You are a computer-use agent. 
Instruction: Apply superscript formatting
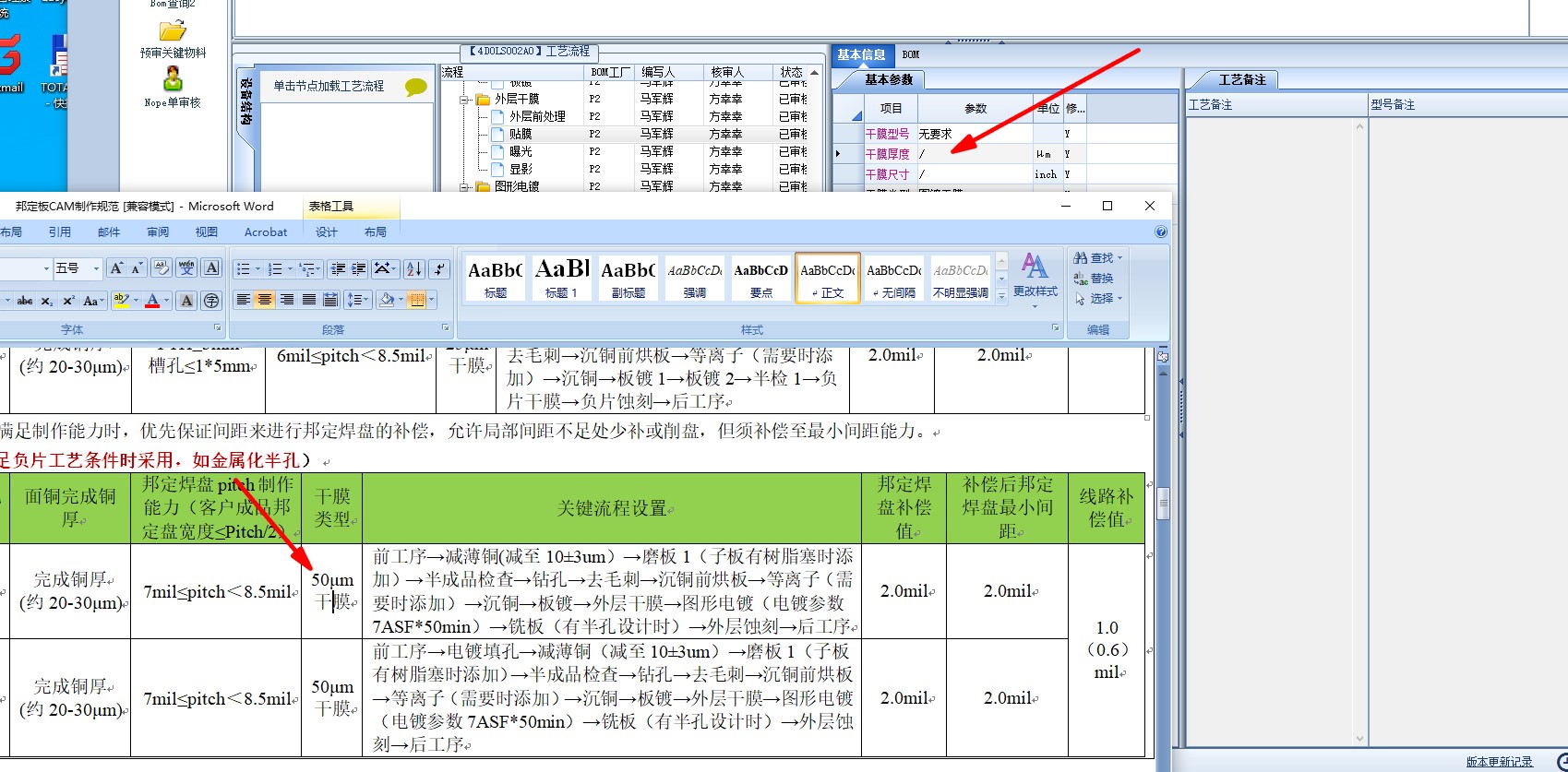68,301
